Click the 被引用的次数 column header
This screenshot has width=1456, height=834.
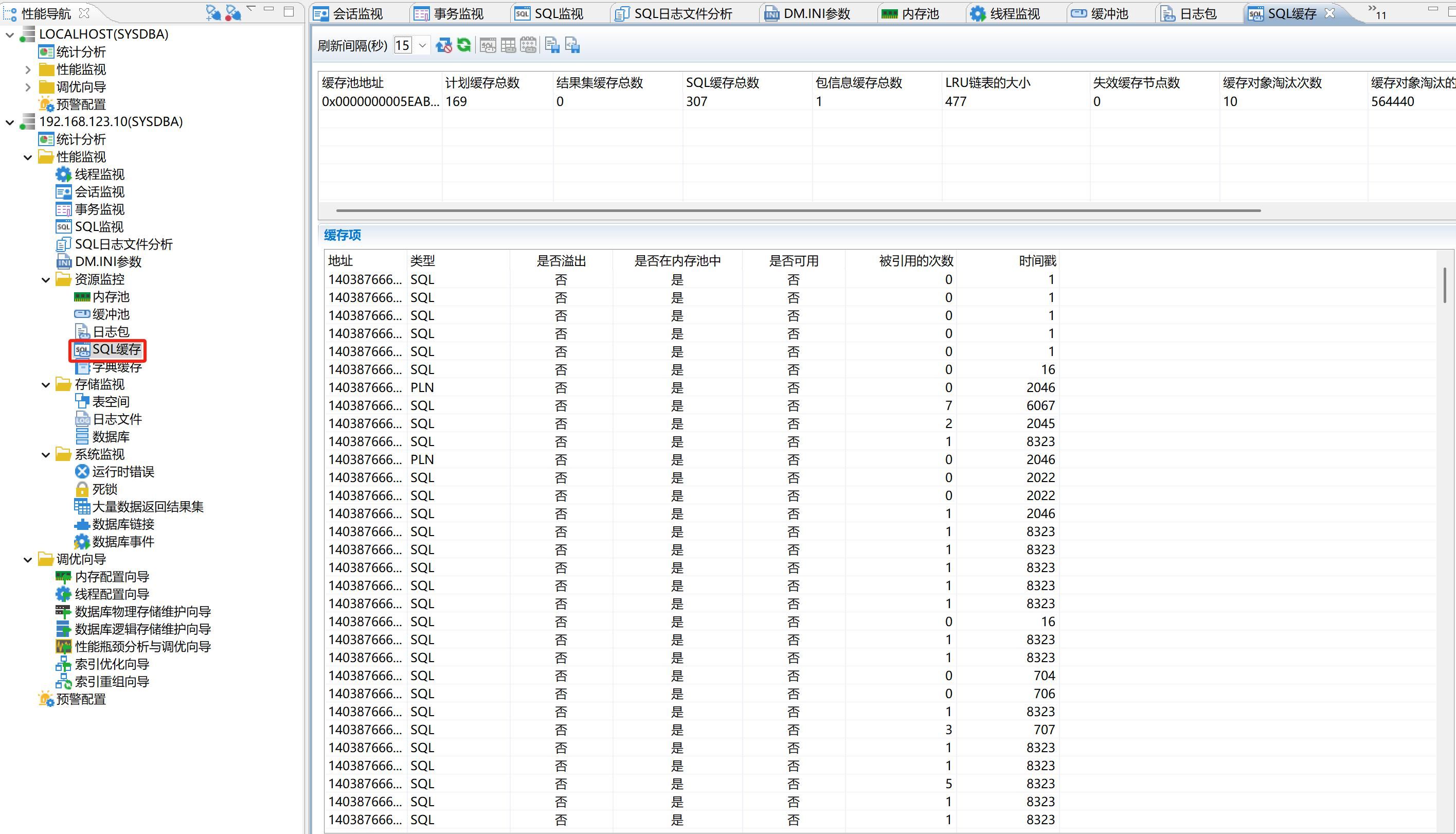[901, 261]
